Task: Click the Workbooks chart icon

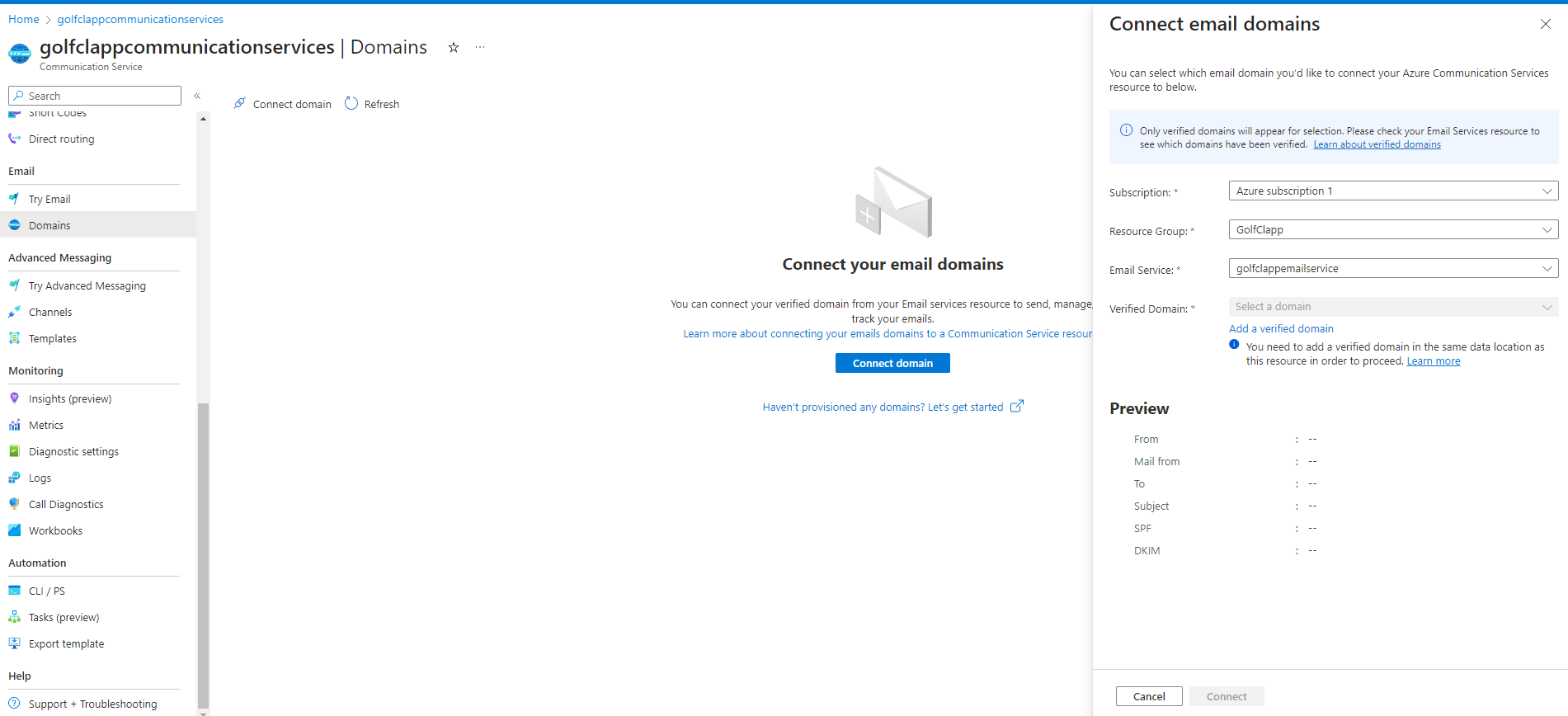Action: (x=15, y=530)
